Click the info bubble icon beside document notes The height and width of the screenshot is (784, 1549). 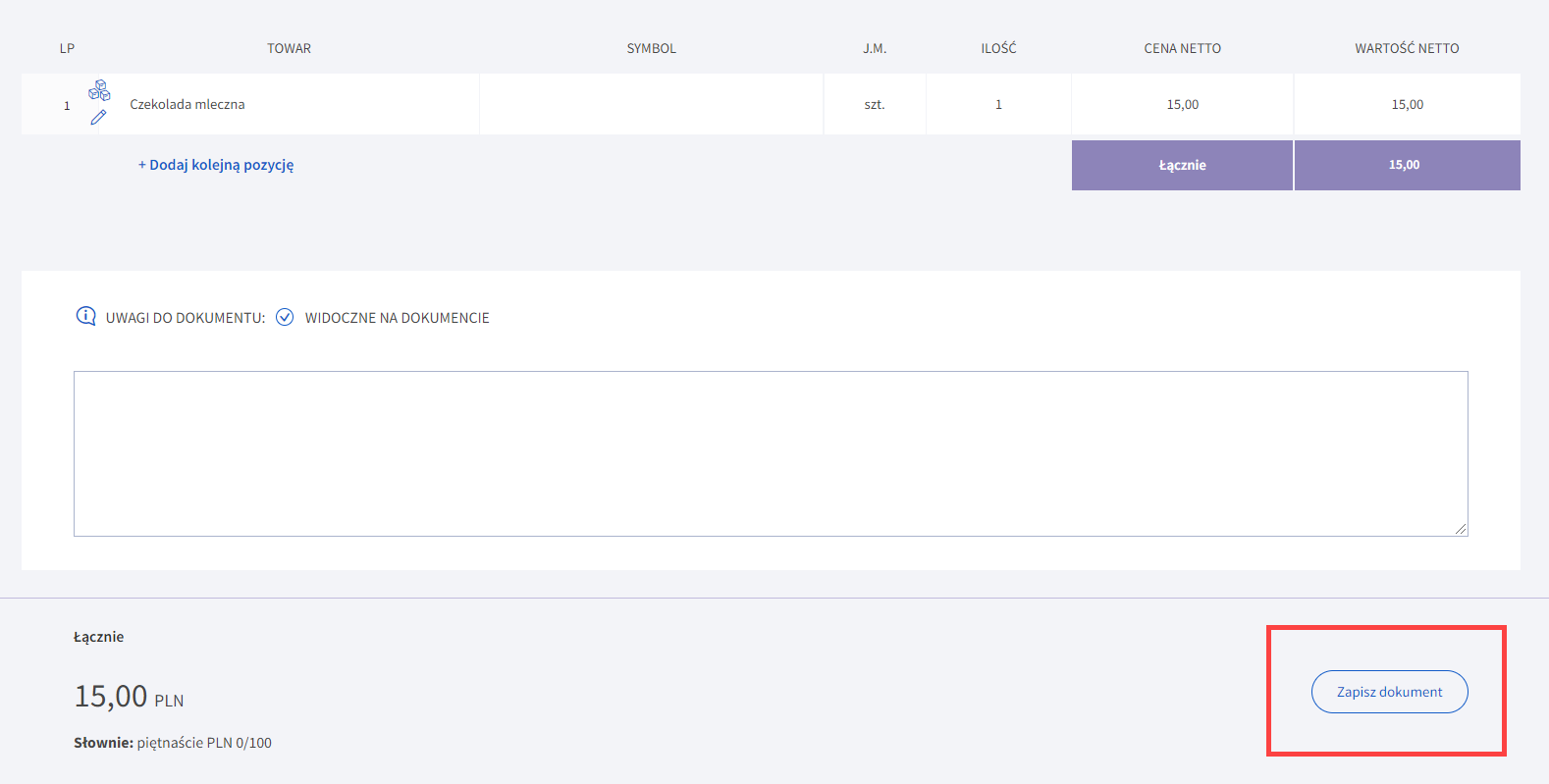[x=86, y=316]
